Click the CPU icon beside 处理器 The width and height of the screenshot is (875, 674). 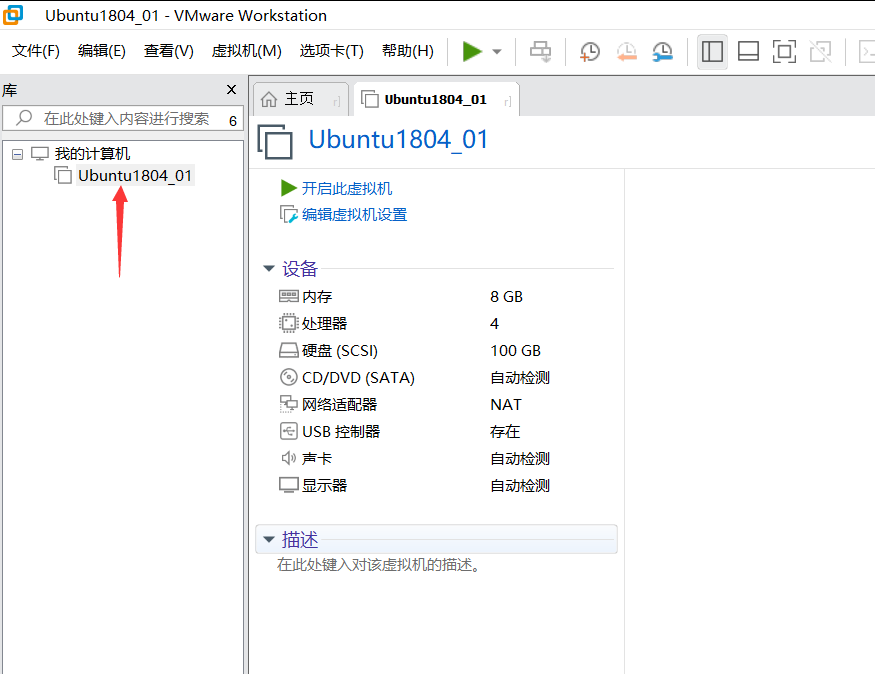tap(289, 323)
